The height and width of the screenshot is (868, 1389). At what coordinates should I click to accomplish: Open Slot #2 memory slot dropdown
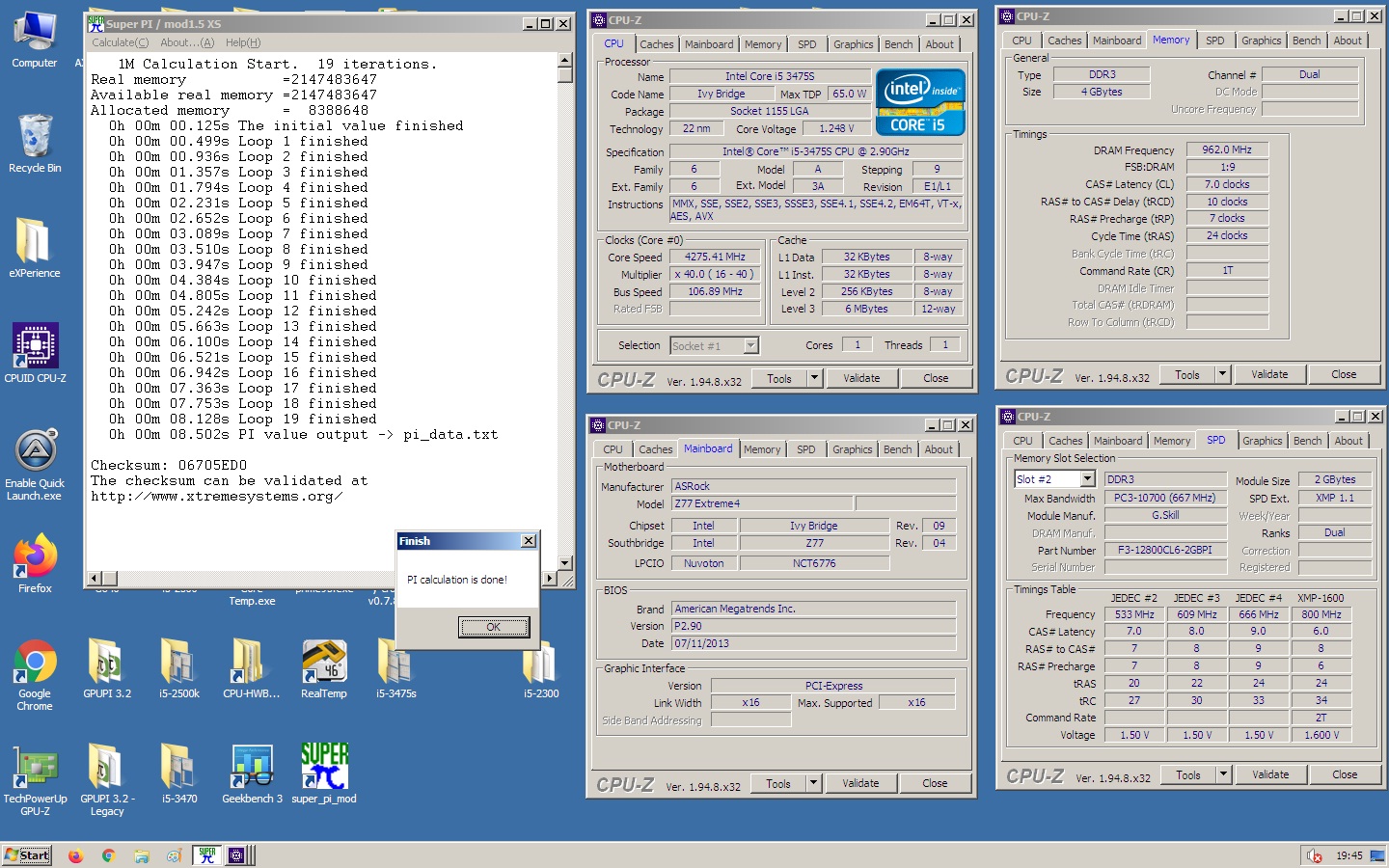[x=1087, y=479]
